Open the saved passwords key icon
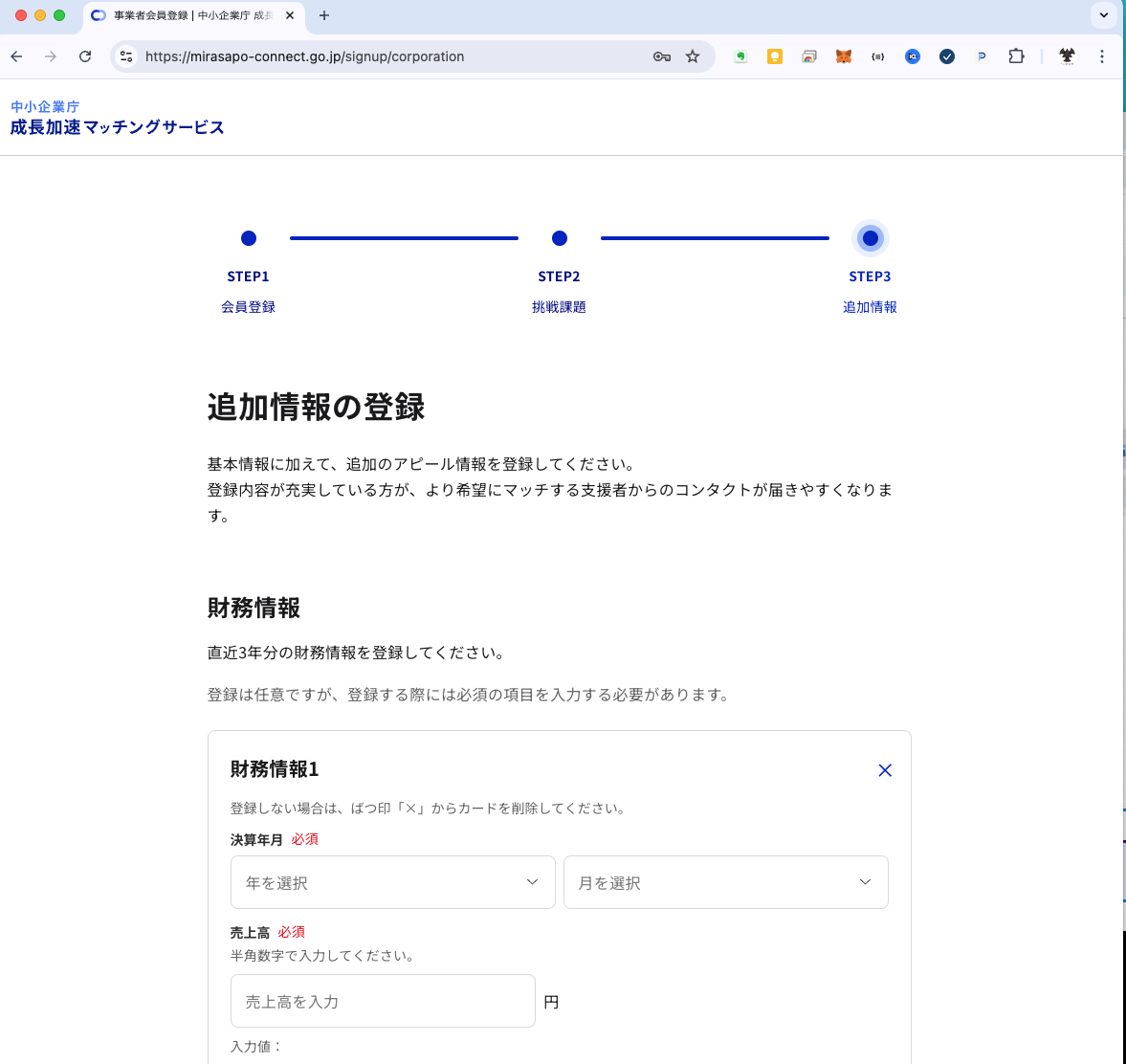 pyautogui.click(x=661, y=56)
